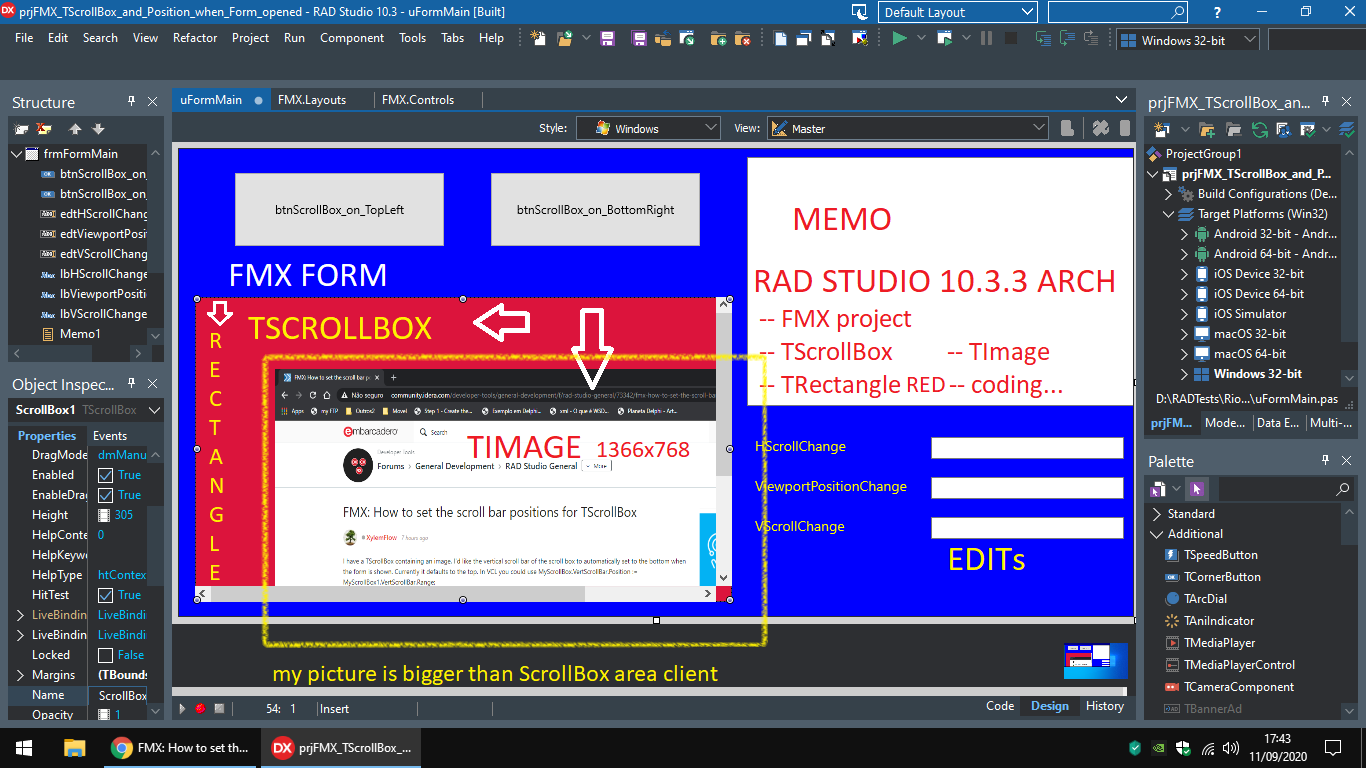Screen dimensions: 1366x768
Task: Click the help question mark icon
Action: [x=1217, y=12]
